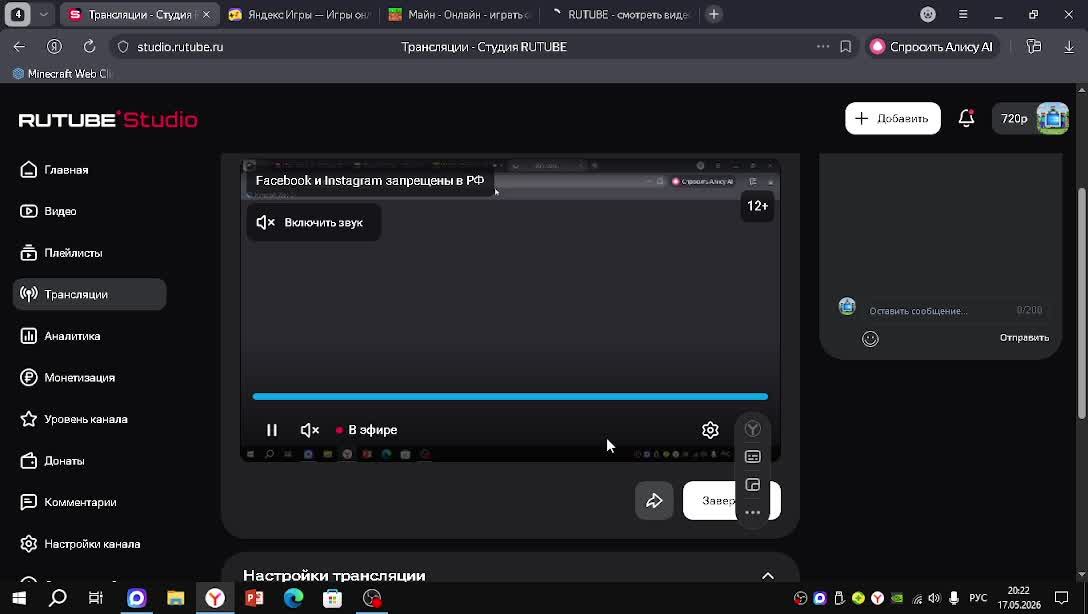
Task: Open the emoji picker in the chat
Action: [870, 339]
